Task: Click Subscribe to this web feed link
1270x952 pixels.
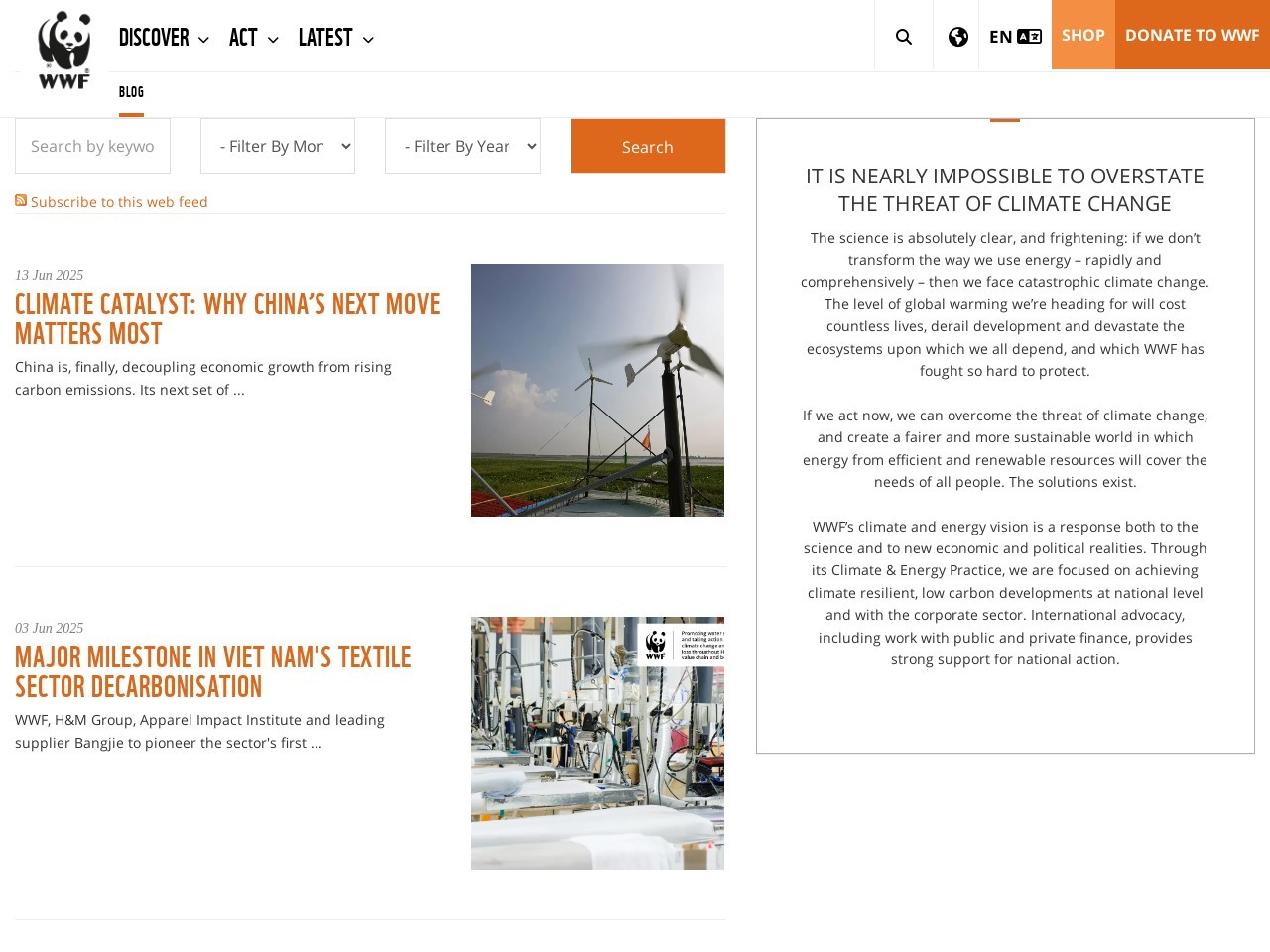Action: [x=119, y=201]
